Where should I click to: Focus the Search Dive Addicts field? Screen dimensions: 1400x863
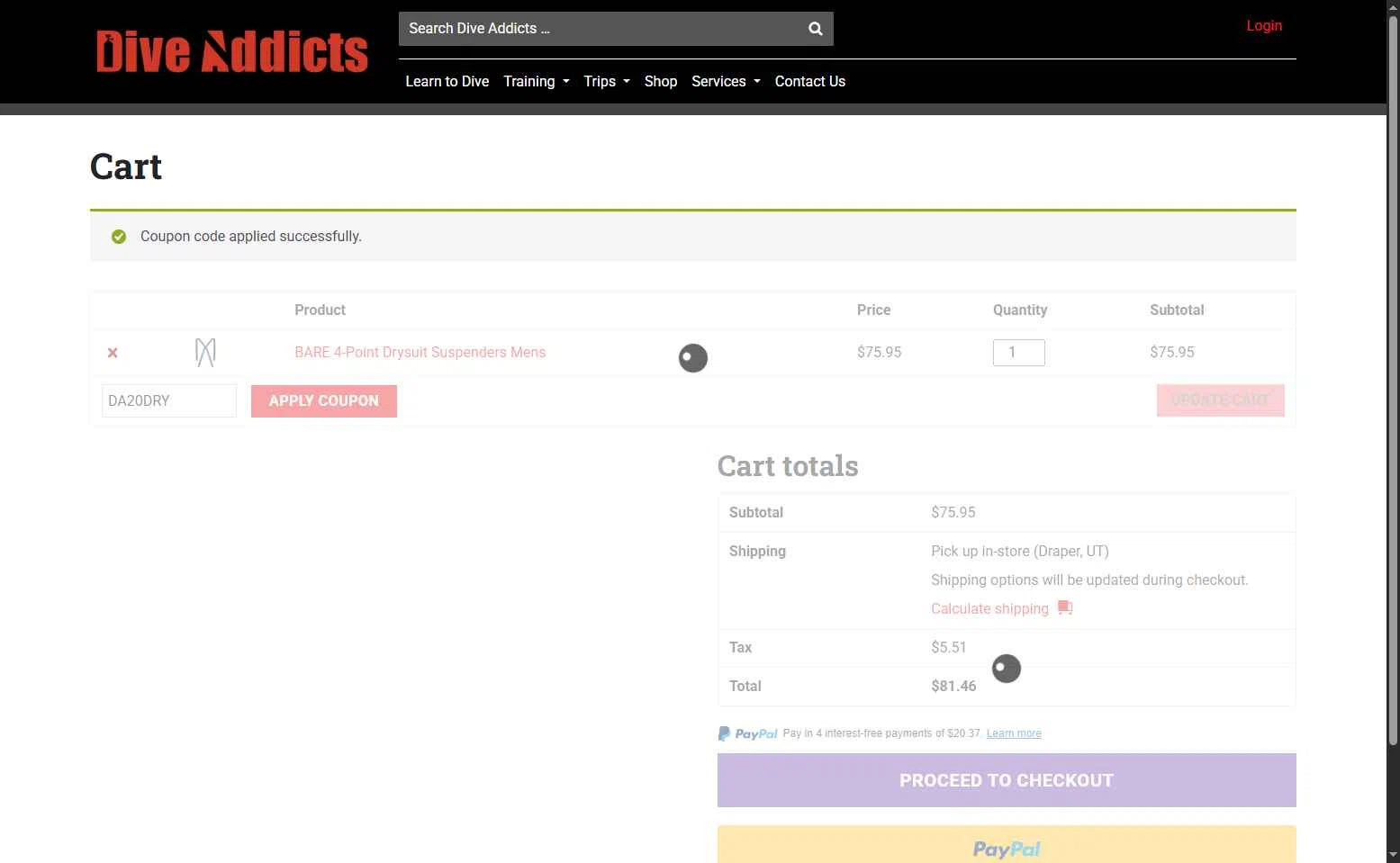point(601,29)
